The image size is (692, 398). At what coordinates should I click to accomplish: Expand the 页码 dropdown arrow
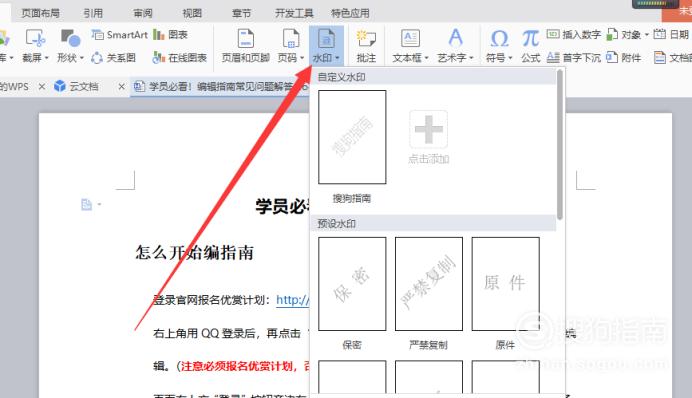tap(302, 58)
